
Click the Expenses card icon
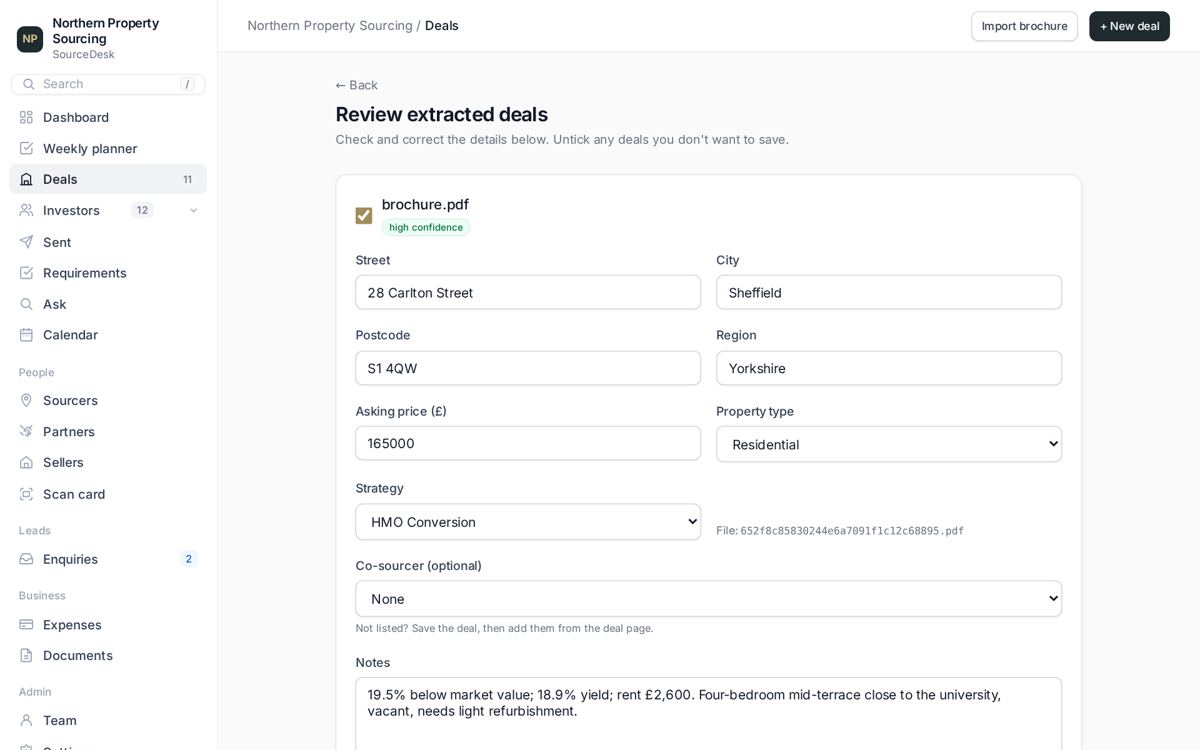[x=27, y=625]
